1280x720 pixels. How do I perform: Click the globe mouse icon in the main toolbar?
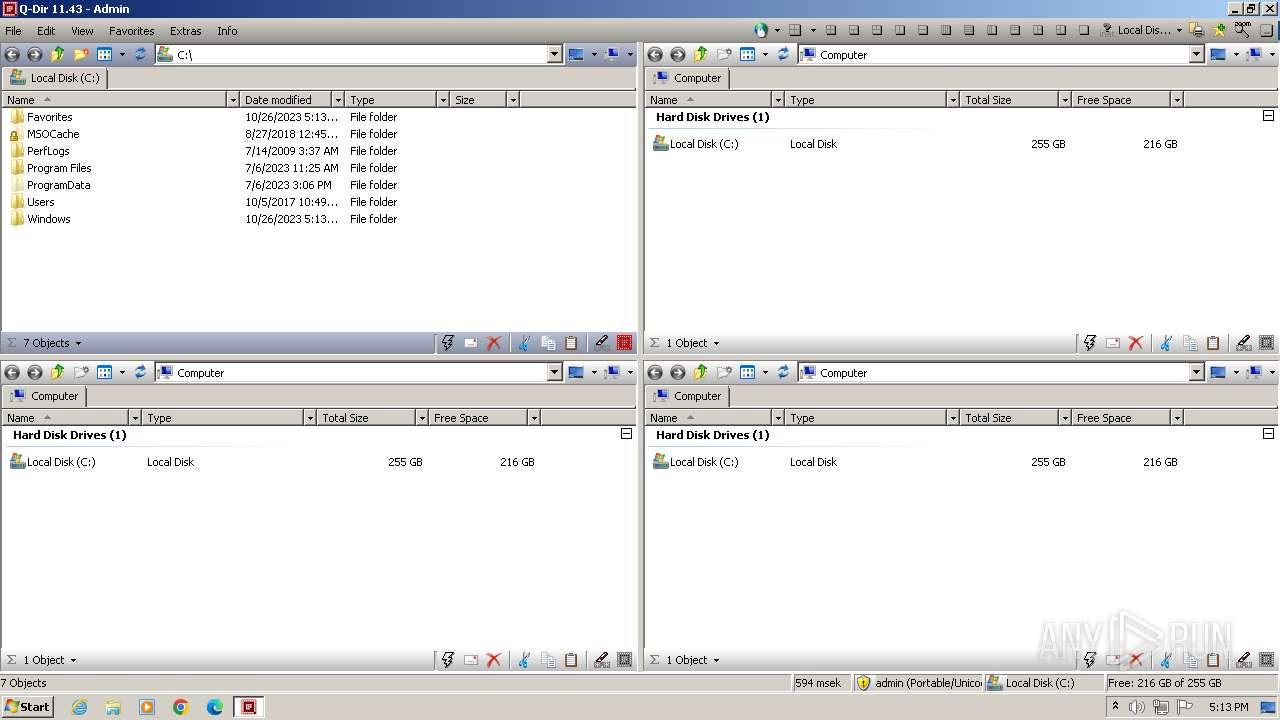click(x=762, y=30)
